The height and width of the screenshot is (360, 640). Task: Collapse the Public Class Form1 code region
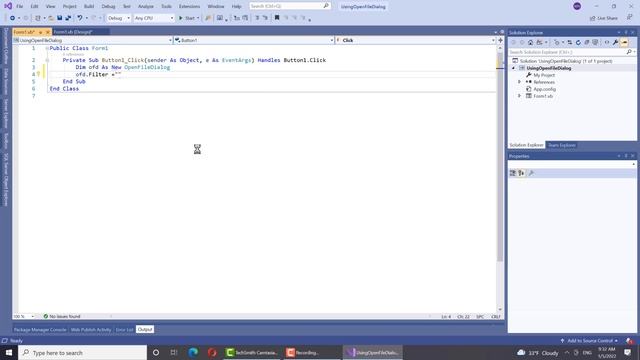tap(47, 48)
